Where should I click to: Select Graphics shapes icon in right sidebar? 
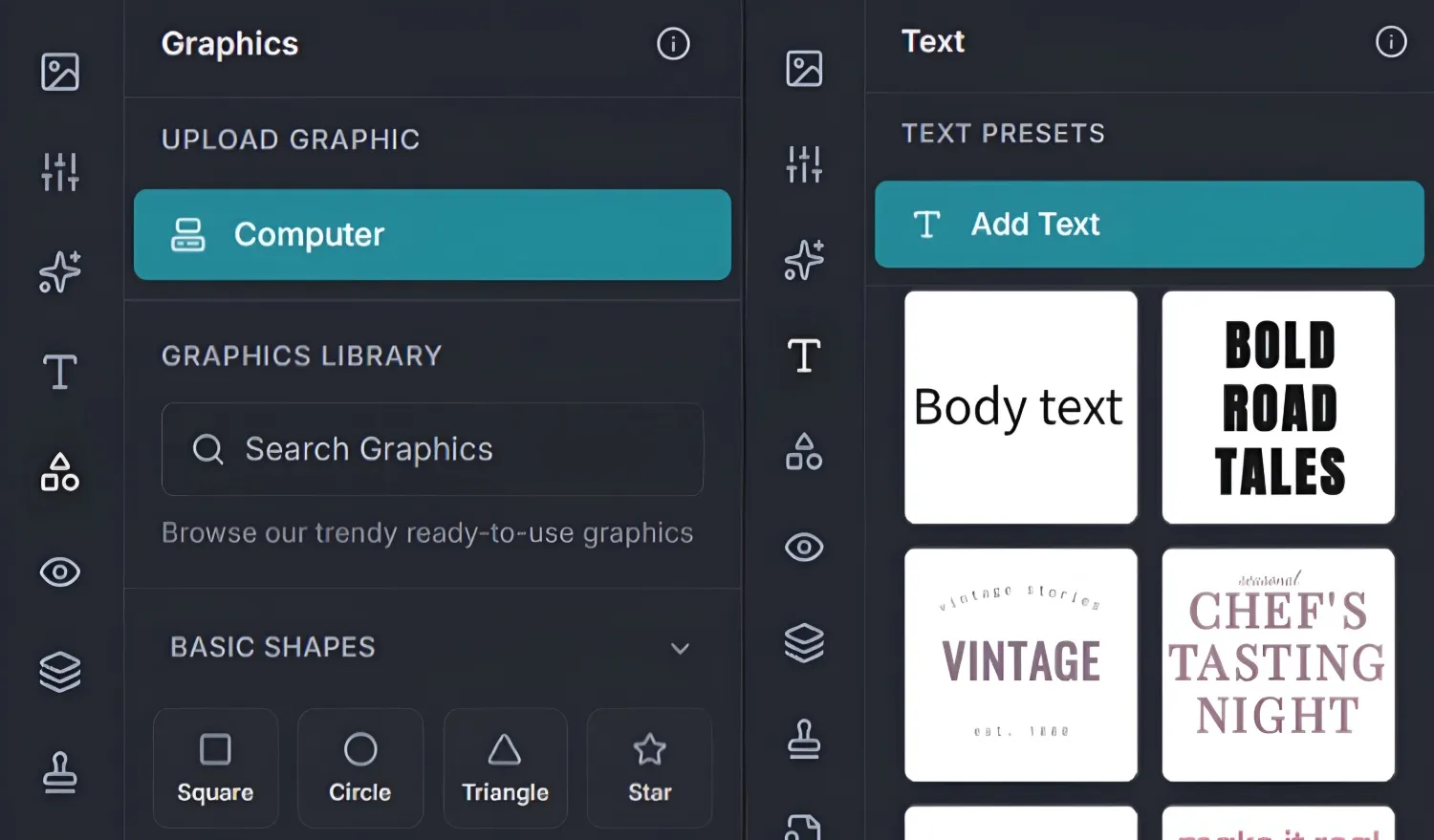803,451
